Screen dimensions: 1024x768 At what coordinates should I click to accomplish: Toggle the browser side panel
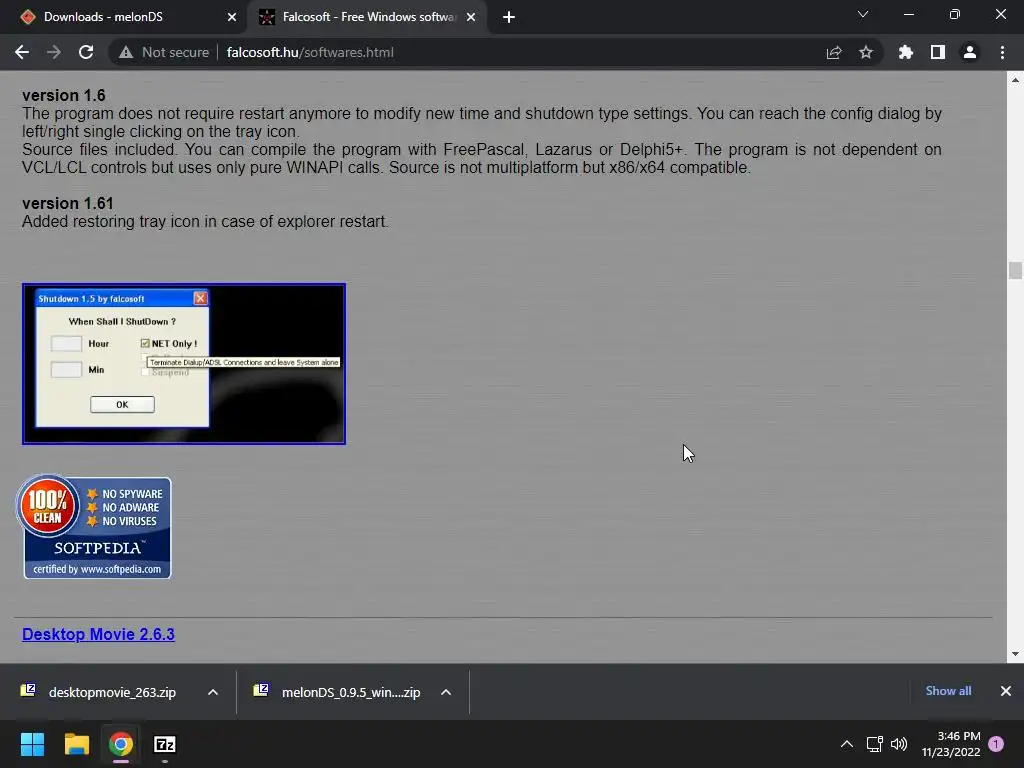[x=938, y=52]
